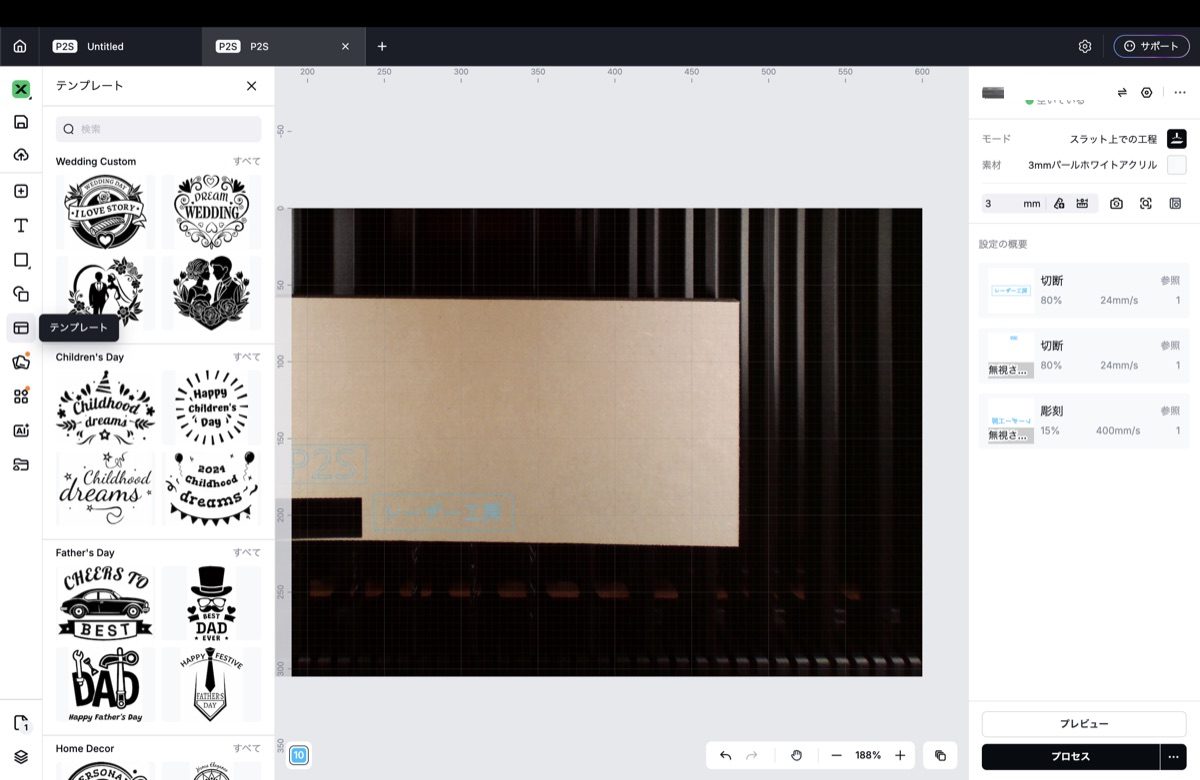Focus the template search field

pyautogui.click(x=158, y=129)
